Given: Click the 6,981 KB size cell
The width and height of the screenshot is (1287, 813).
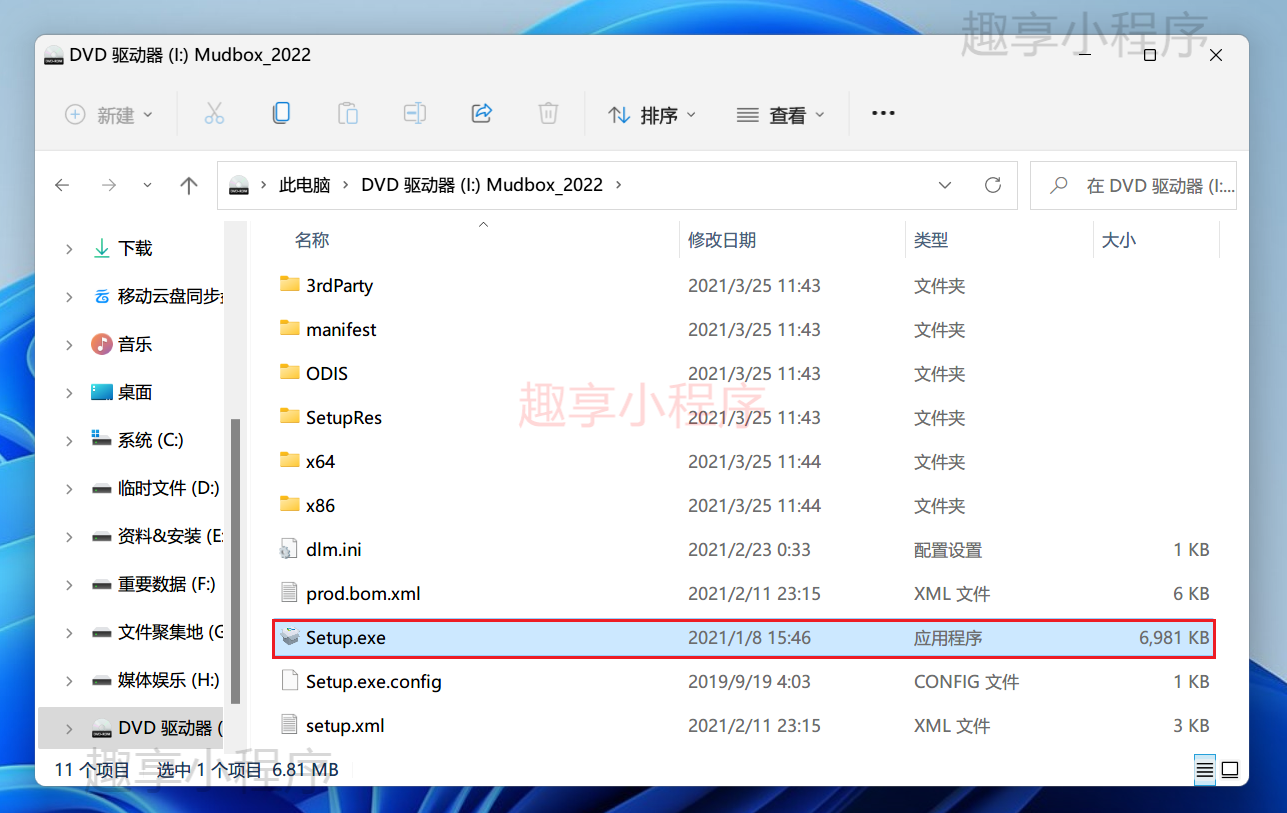Looking at the screenshot, I should click(x=1174, y=637).
